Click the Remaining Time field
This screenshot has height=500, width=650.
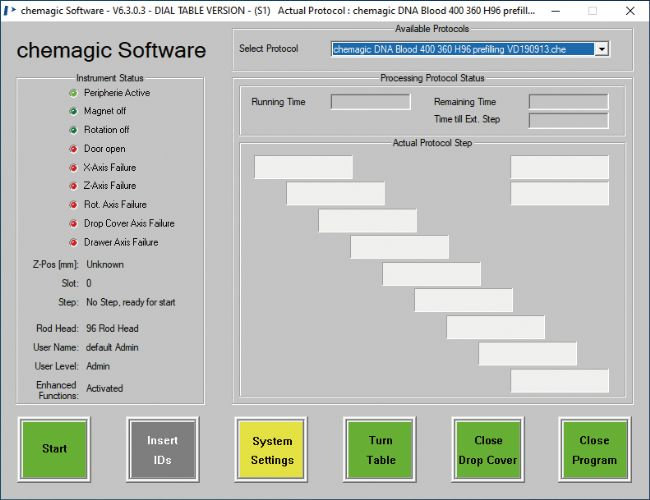(x=568, y=102)
